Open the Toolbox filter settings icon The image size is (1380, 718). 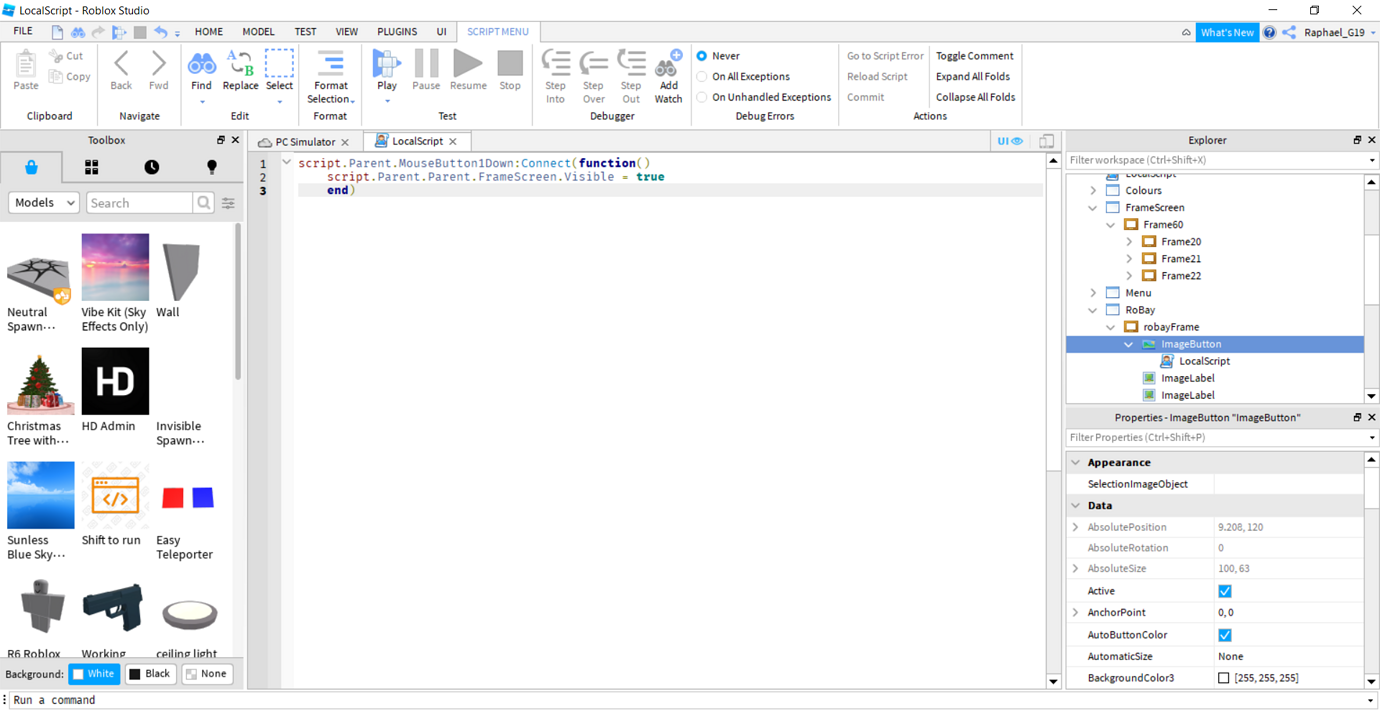coord(228,203)
